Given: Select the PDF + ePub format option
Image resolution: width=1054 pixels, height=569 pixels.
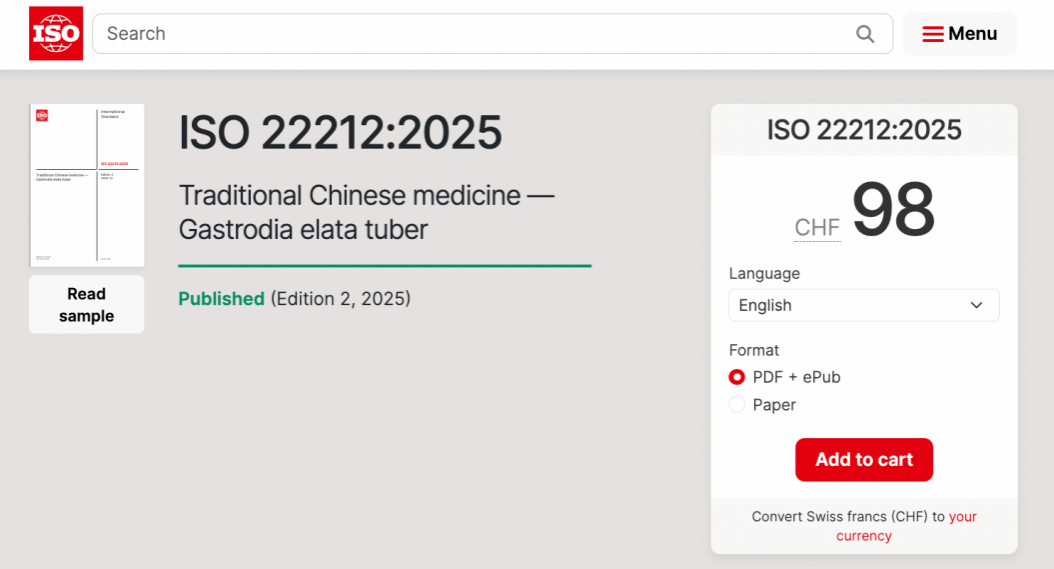Looking at the screenshot, I should 737,377.
